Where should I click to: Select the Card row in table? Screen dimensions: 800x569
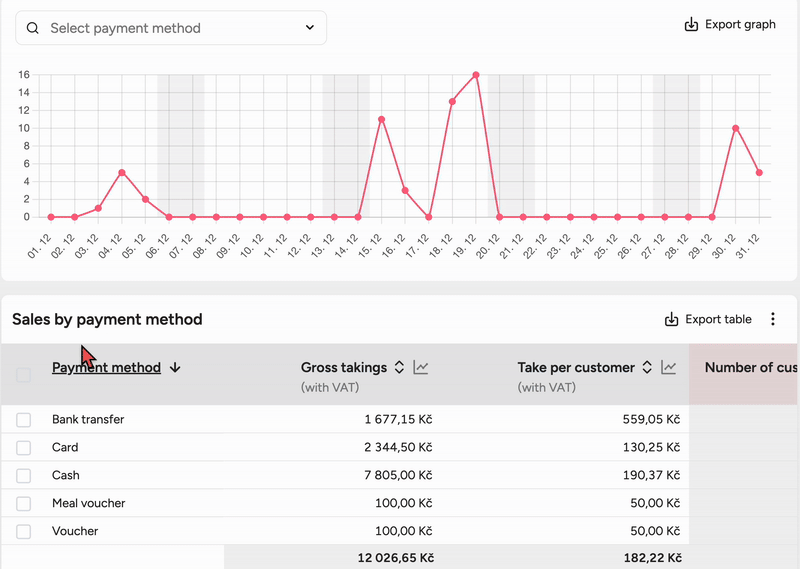(65, 448)
